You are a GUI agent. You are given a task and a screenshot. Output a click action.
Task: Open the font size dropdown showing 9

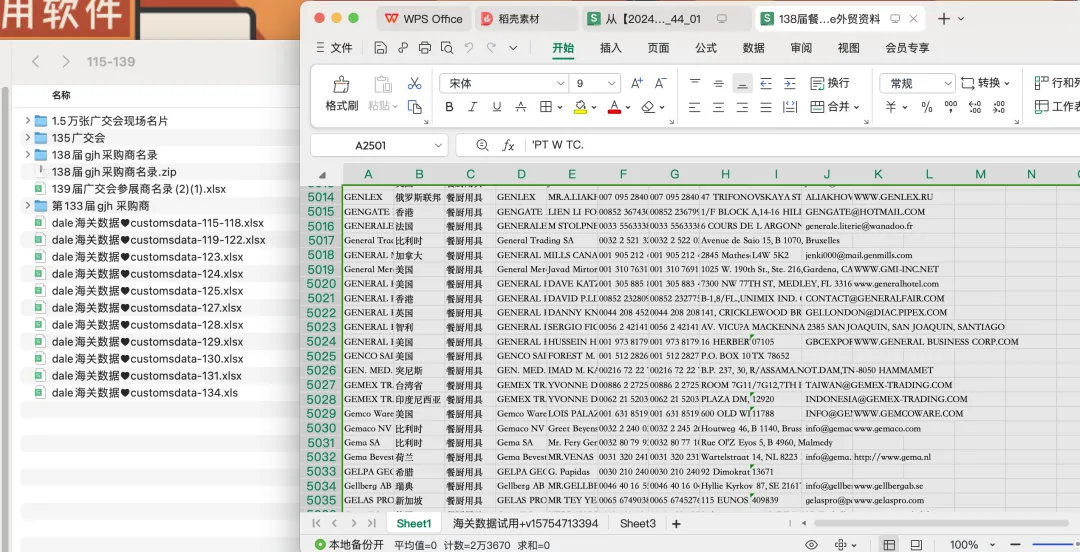612,83
